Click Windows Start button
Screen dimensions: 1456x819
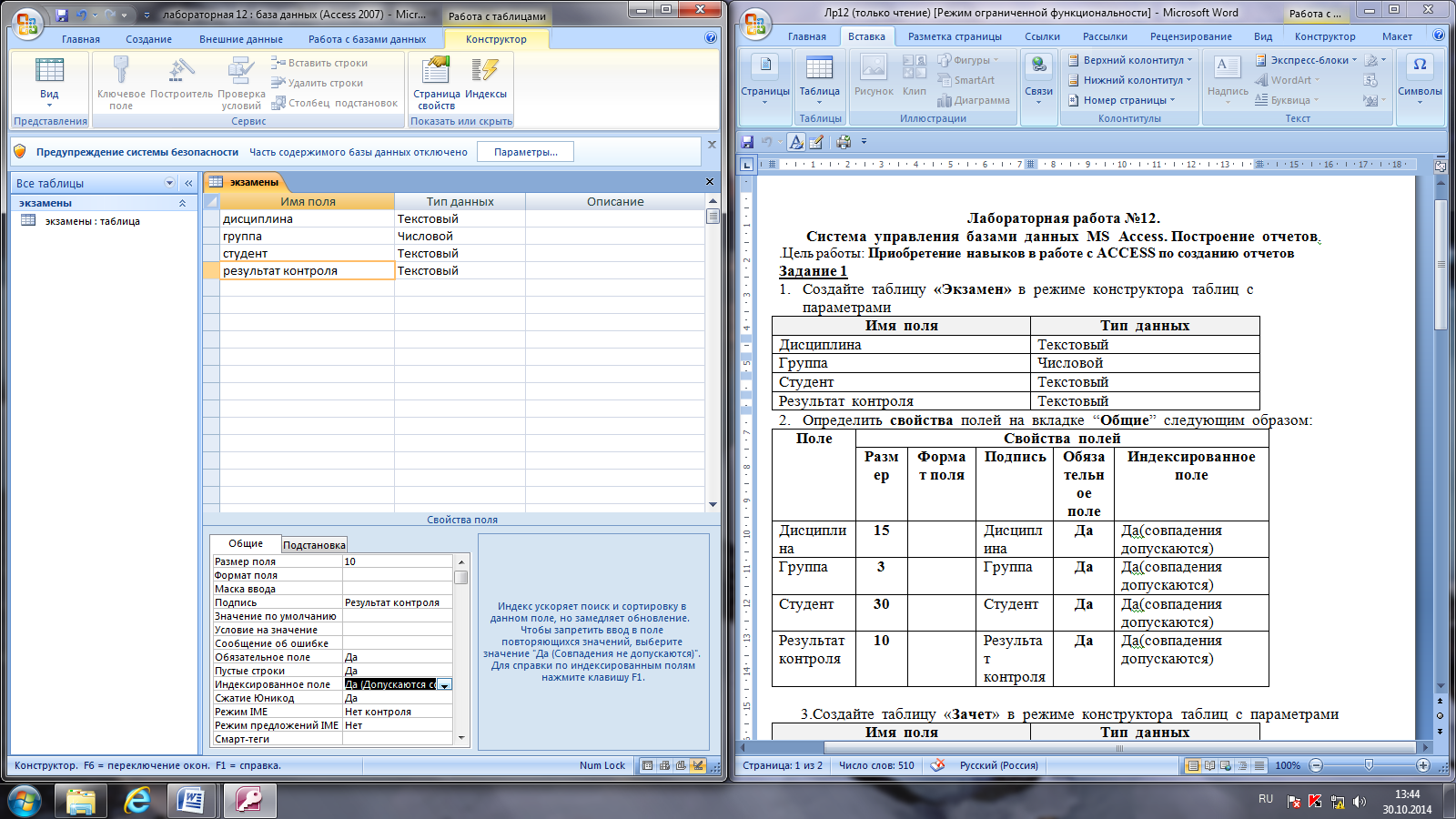[x=24, y=802]
